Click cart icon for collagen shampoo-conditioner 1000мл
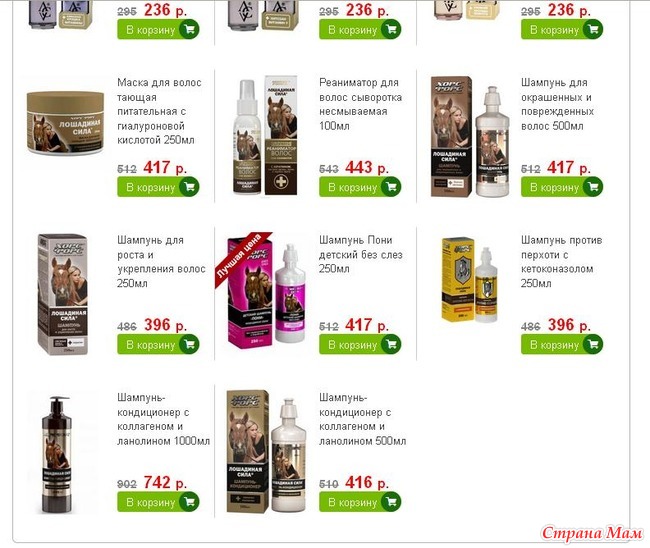 point(189,502)
